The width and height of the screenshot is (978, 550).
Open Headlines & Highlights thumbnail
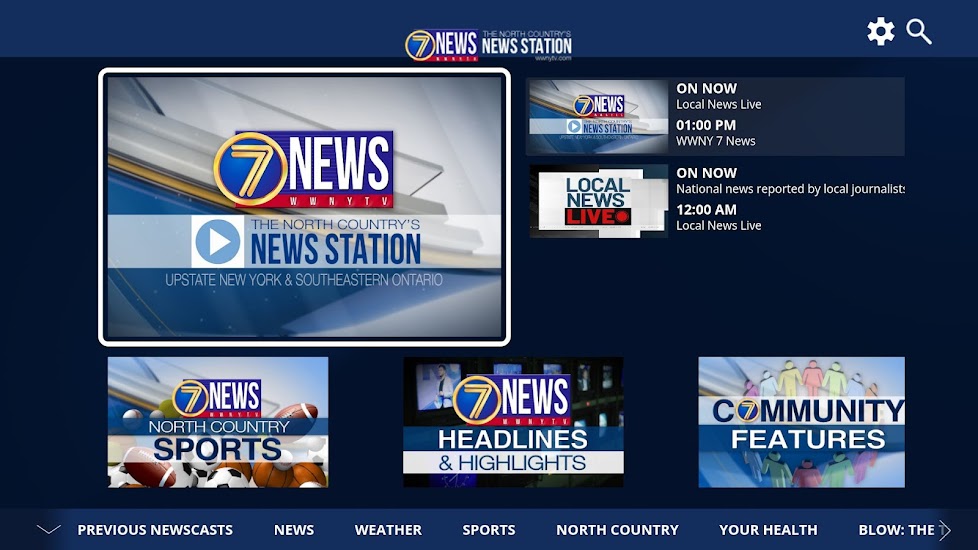point(513,422)
